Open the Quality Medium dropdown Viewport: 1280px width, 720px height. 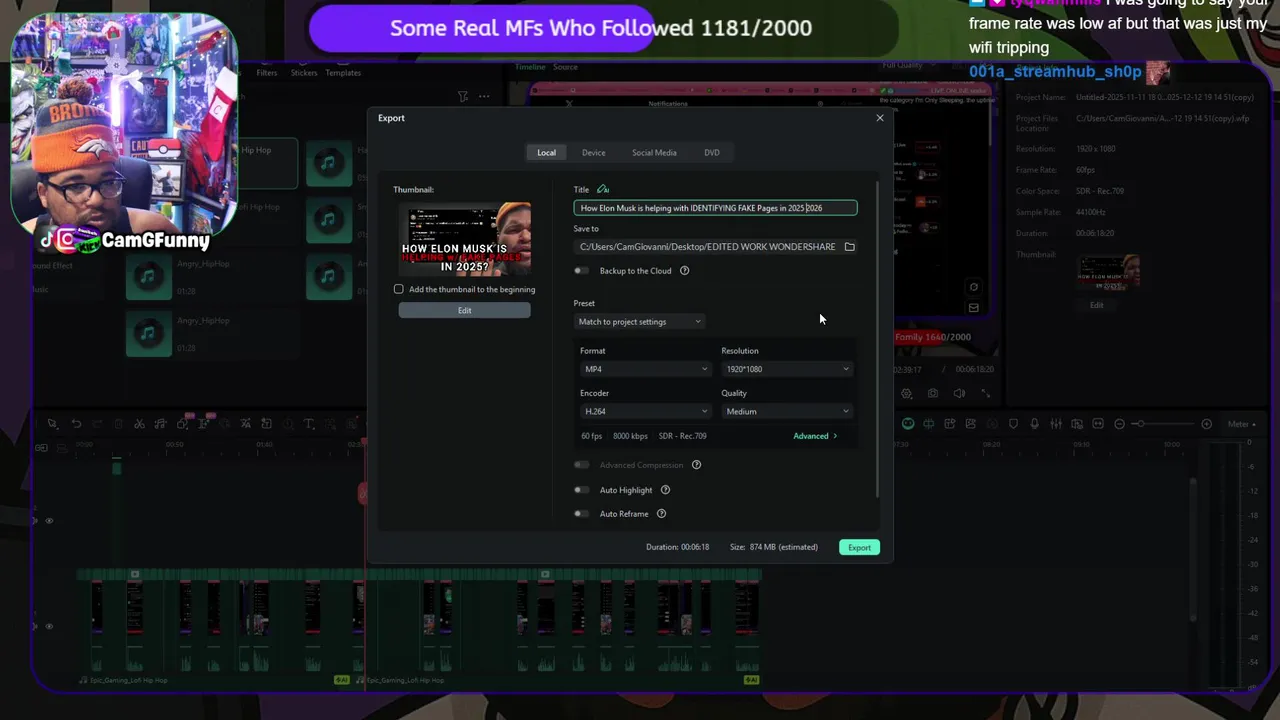787,411
